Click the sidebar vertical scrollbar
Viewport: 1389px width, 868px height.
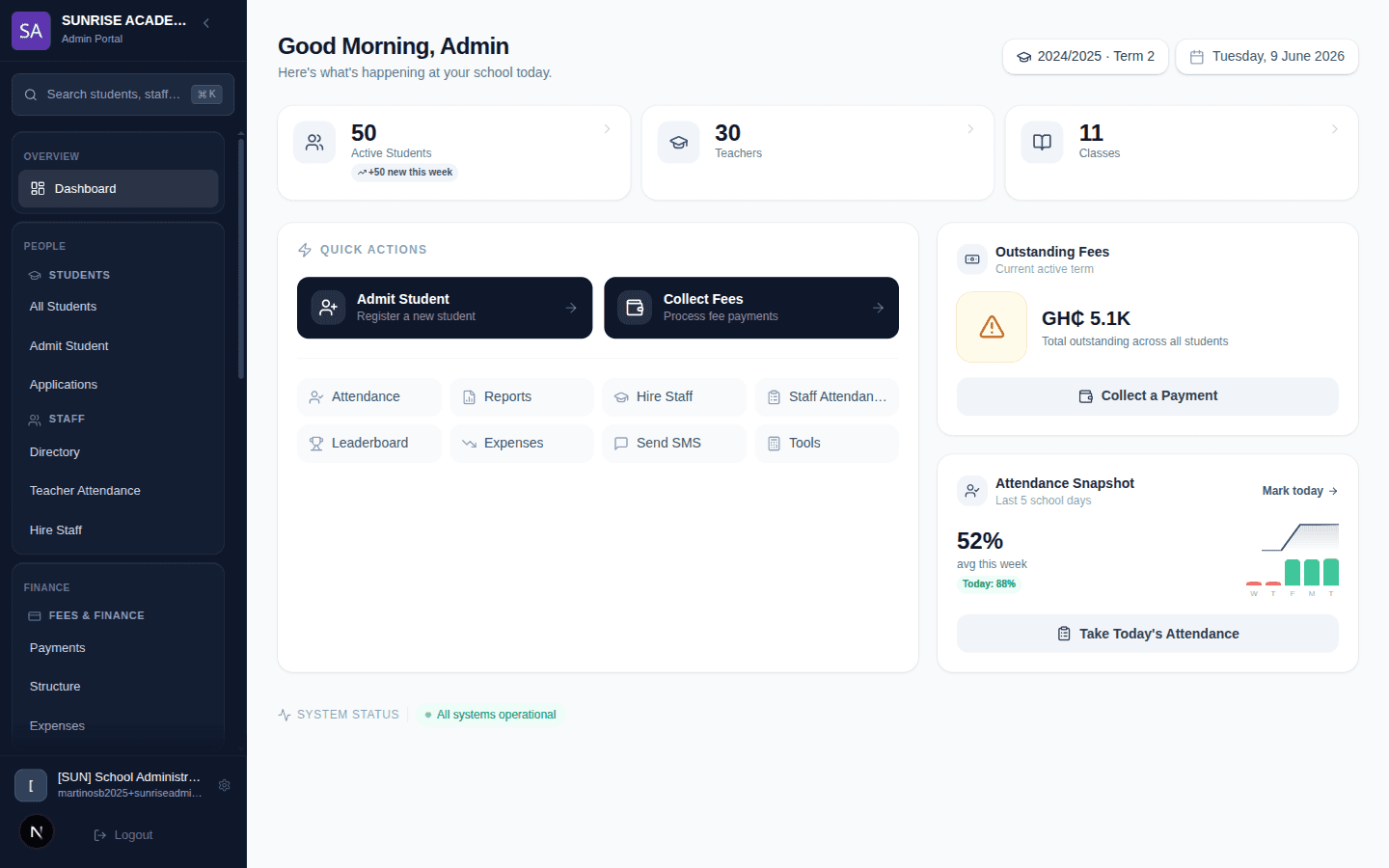tap(241, 258)
